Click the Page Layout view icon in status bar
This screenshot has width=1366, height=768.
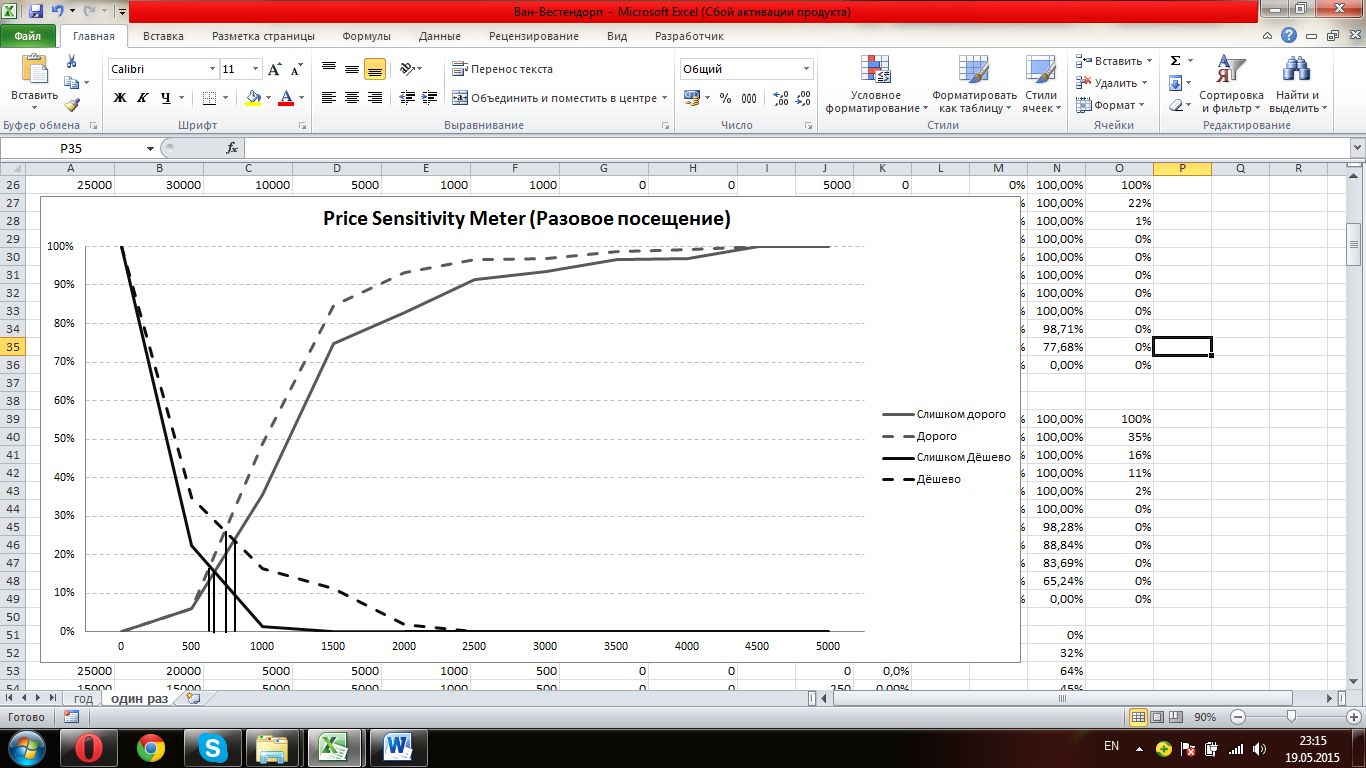pos(1157,717)
